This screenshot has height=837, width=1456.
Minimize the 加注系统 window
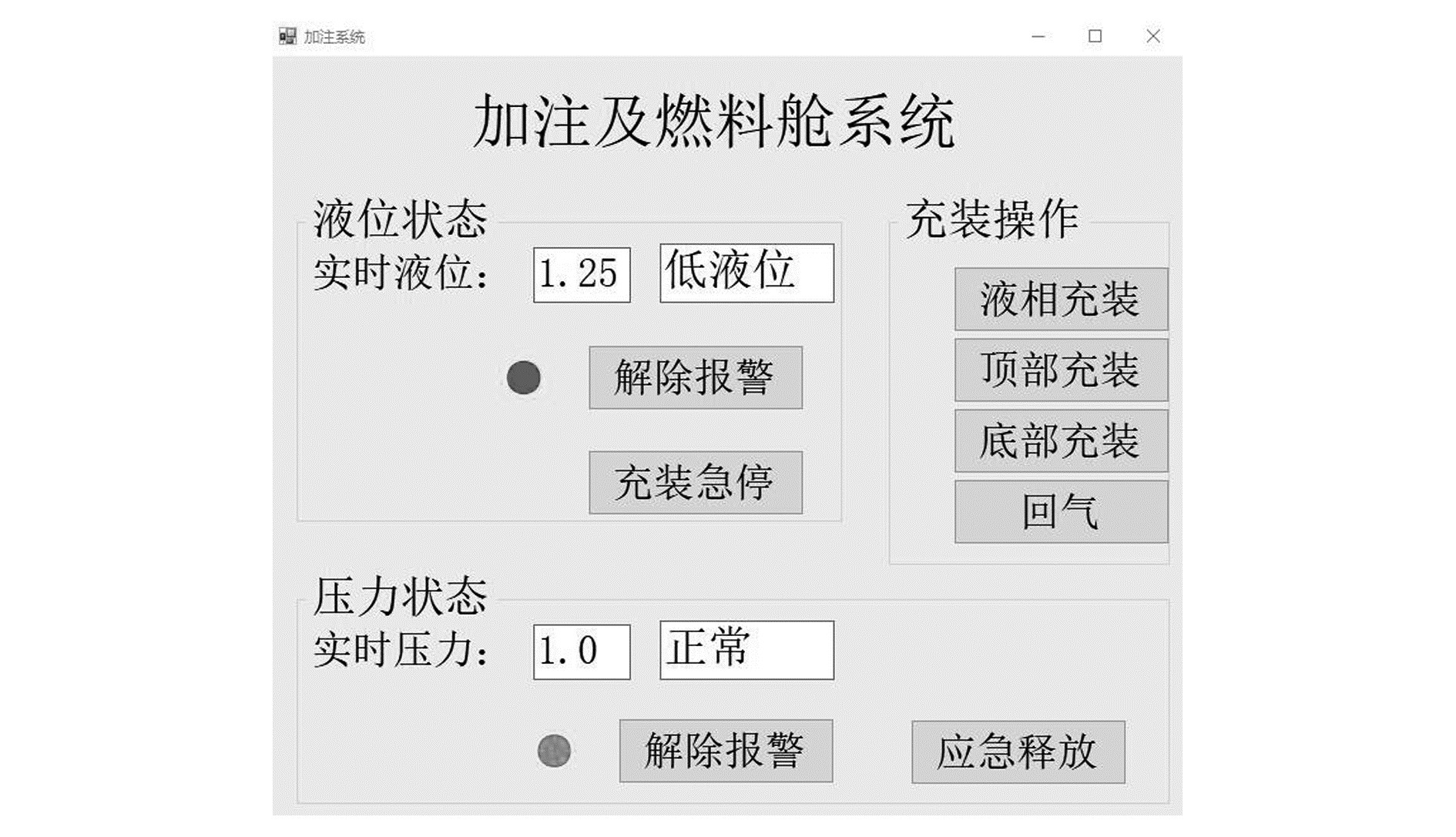(1038, 36)
